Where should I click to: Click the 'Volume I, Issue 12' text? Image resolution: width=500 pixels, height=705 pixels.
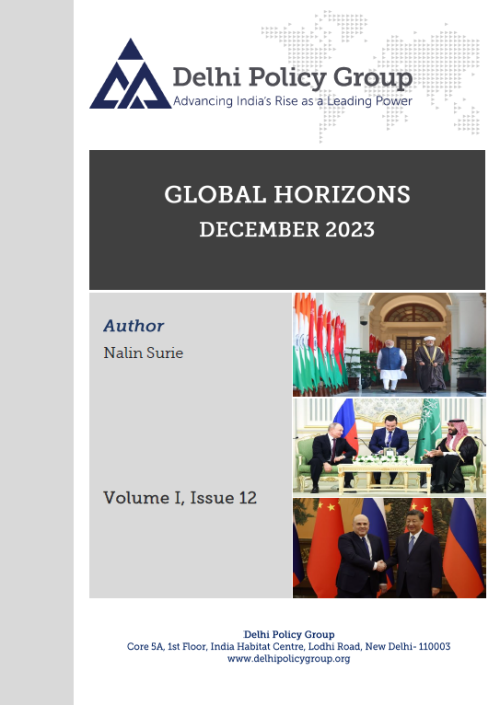(180, 498)
